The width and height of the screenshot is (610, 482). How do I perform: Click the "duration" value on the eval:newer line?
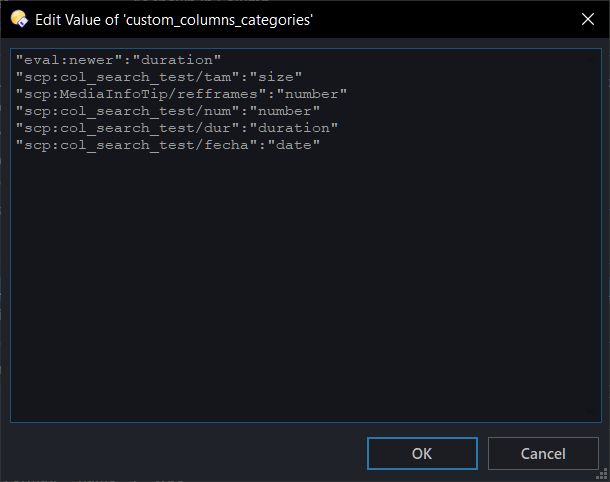(177, 60)
